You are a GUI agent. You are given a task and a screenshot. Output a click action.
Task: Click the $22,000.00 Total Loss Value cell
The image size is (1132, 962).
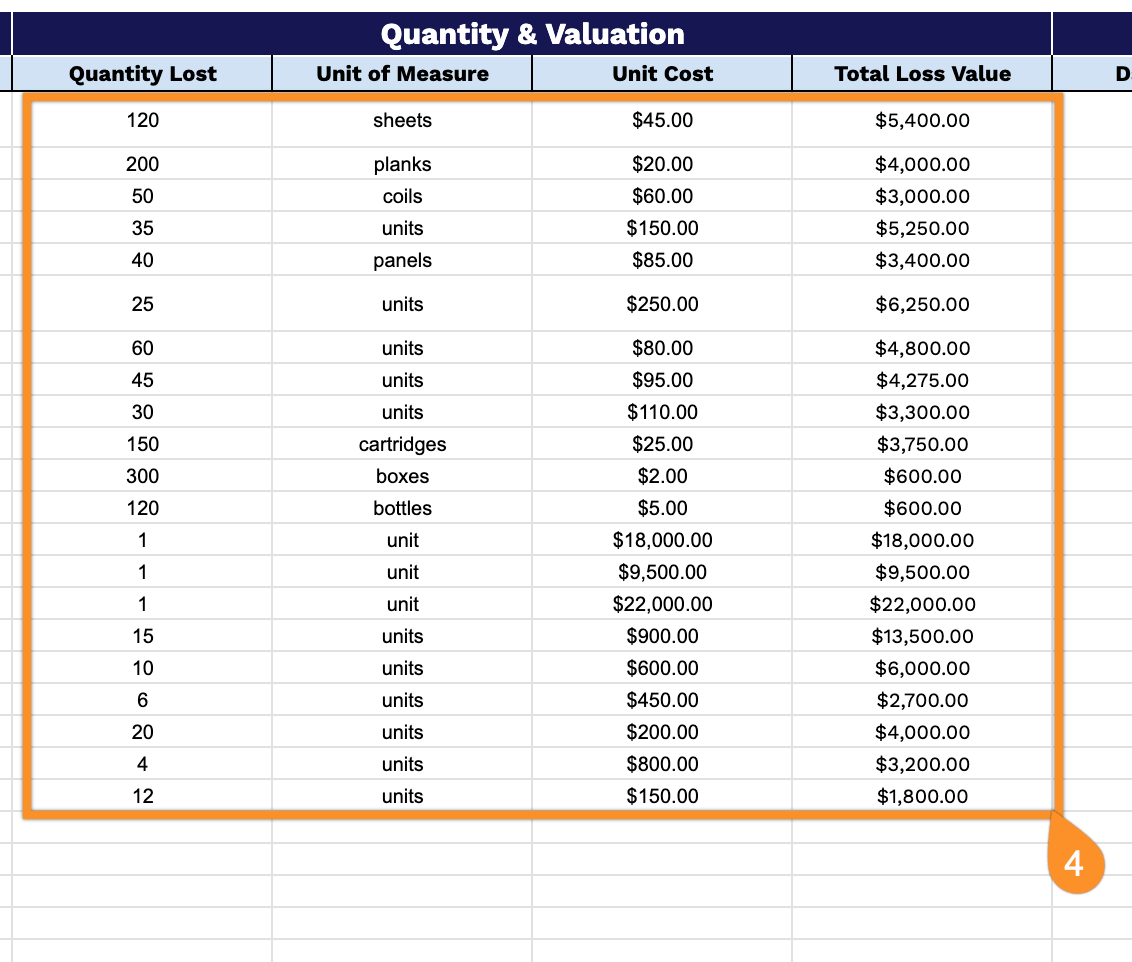tap(922, 604)
